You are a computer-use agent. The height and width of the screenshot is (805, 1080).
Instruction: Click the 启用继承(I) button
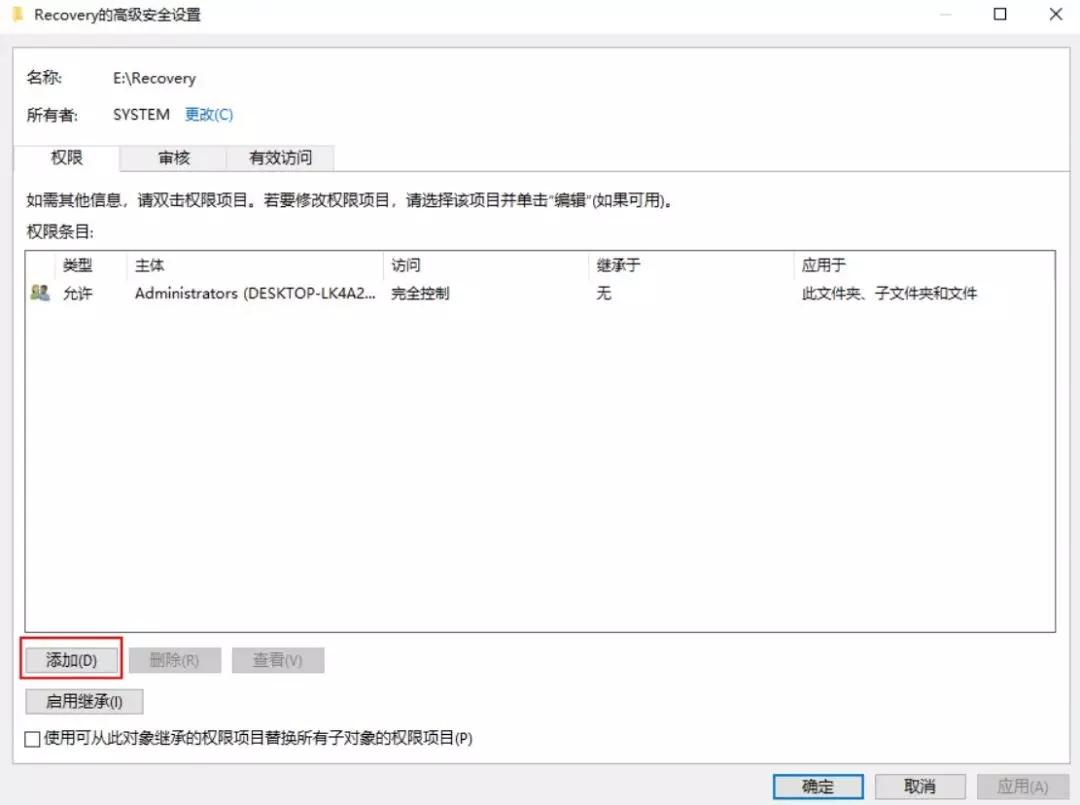(84, 702)
